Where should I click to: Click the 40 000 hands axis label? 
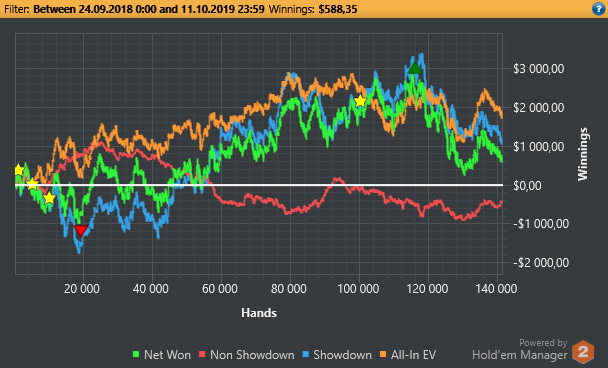click(151, 289)
